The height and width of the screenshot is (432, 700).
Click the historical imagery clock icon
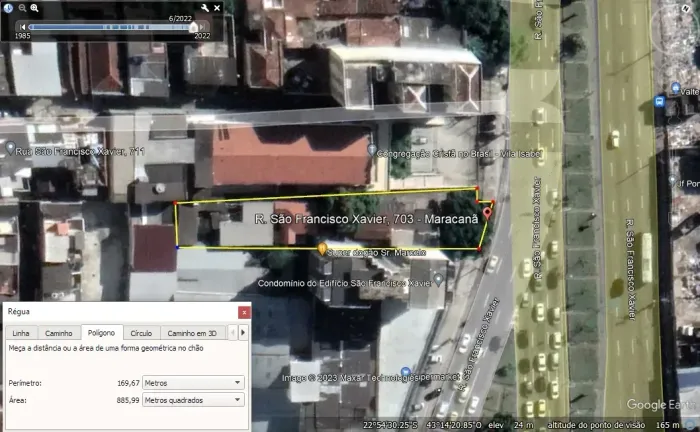coord(8,8)
